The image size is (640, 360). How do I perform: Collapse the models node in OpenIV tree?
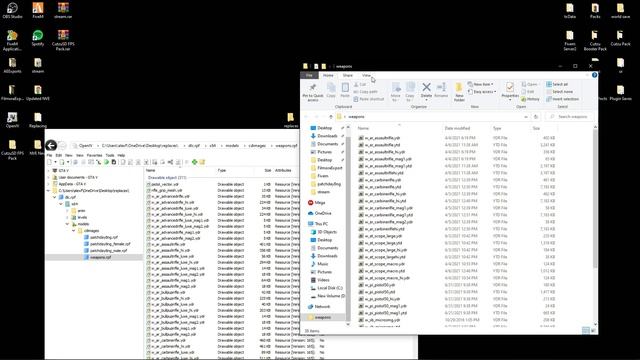tap(67, 224)
